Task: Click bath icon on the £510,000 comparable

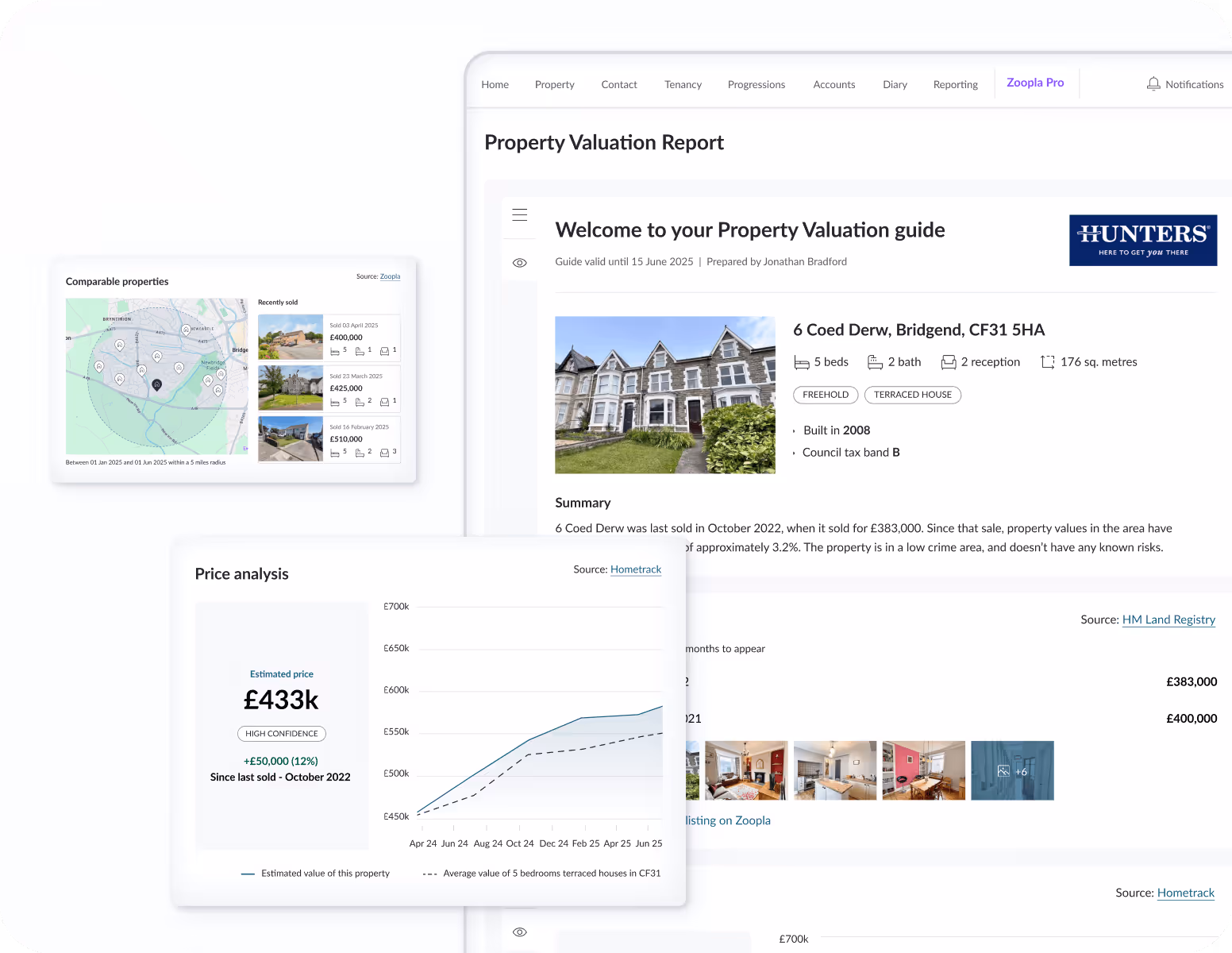Action: pos(360,453)
